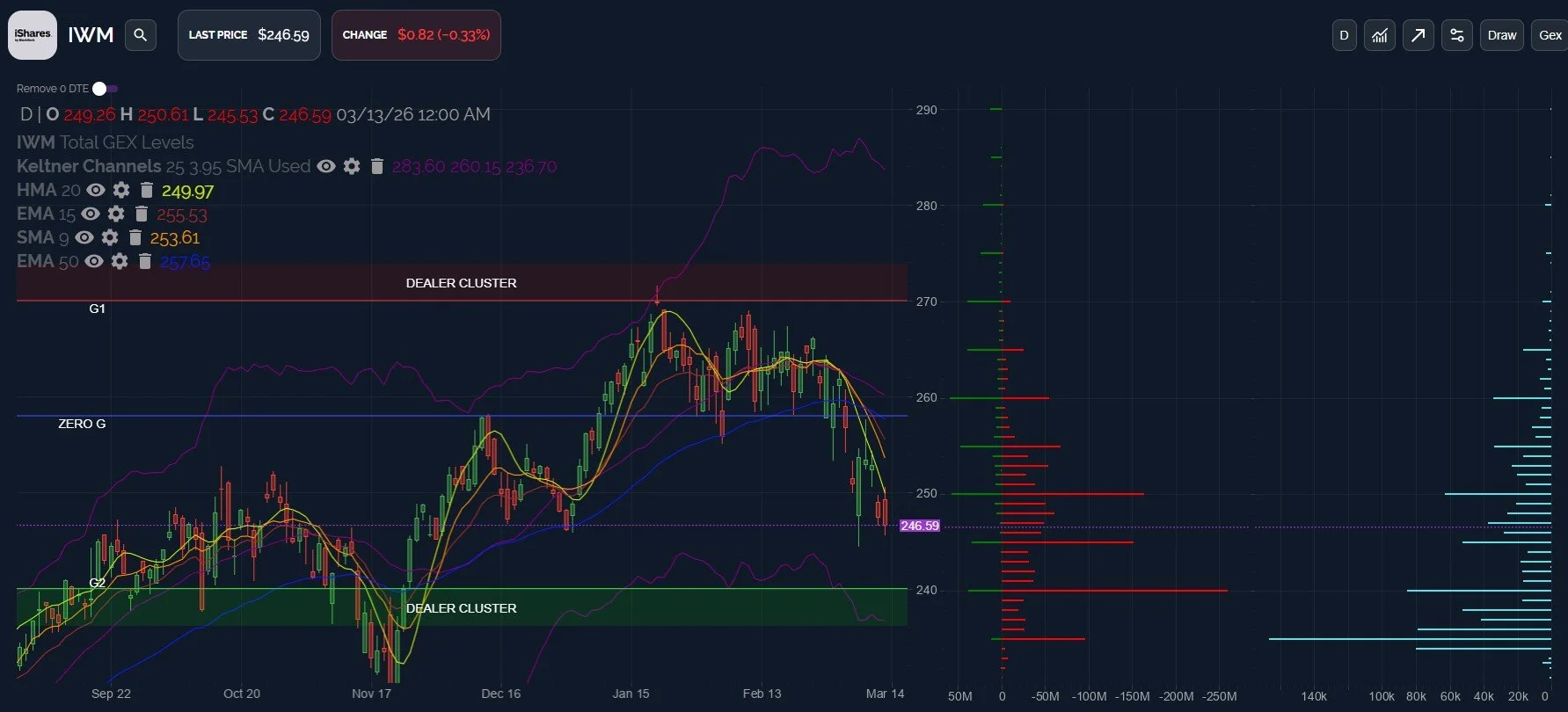Click the iShares logo thumbnail
This screenshot has width=1568, height=712.
33,35
